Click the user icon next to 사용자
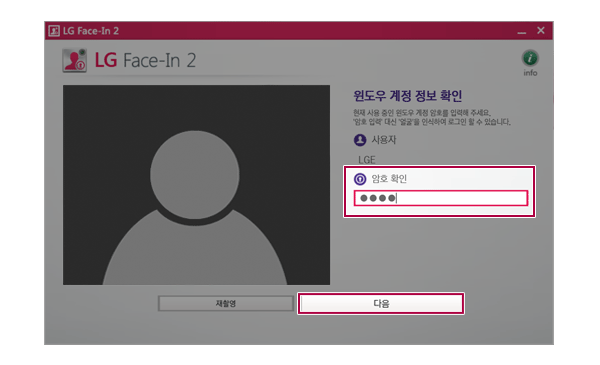 pos(360,140)
